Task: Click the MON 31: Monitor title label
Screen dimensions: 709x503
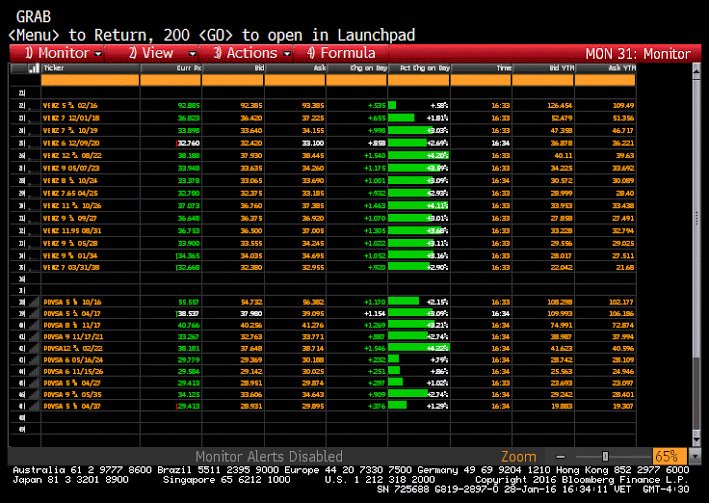Action: (638, 54)
